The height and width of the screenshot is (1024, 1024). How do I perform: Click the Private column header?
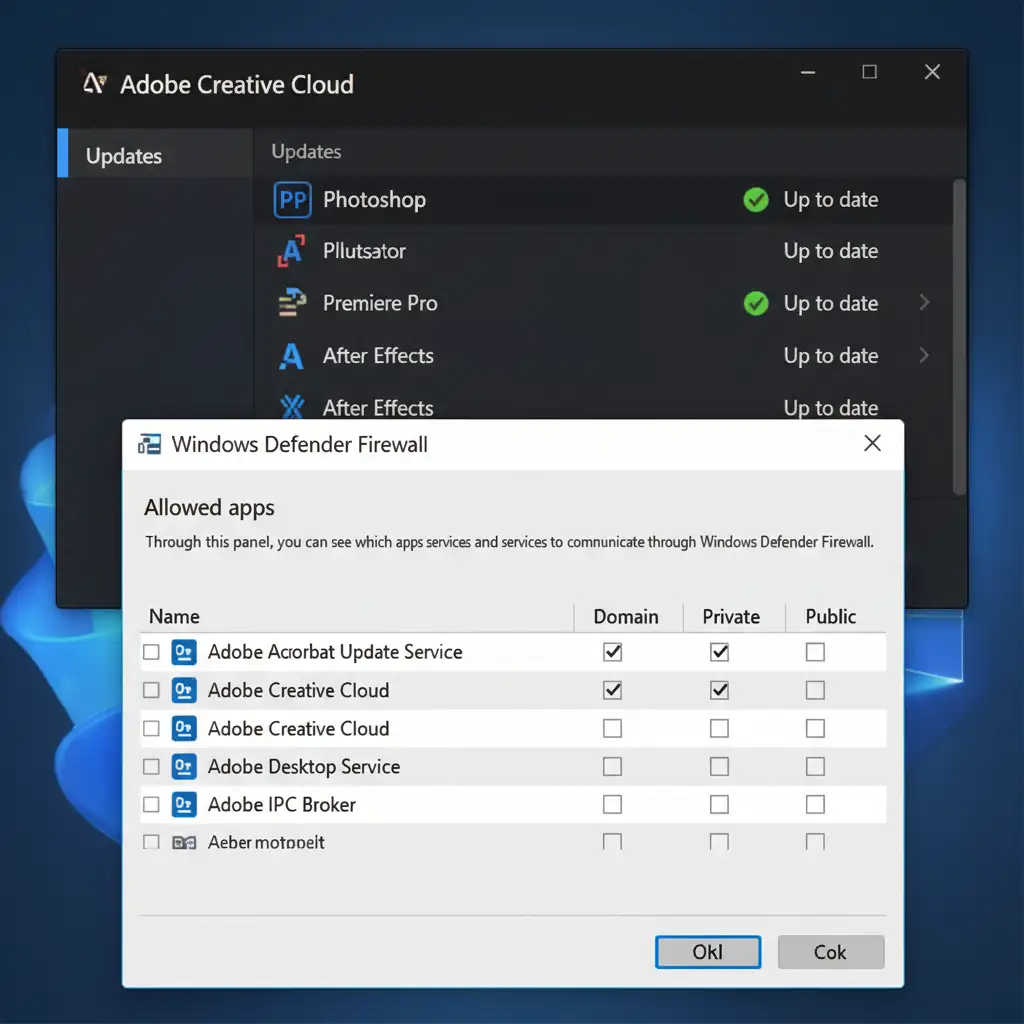pos(731,617)
